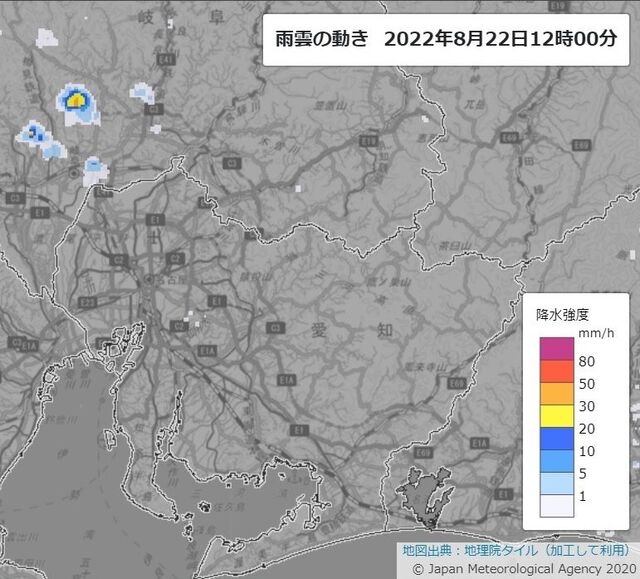Click the purple 80+ mm/h legend swatch

pos(556,348)
